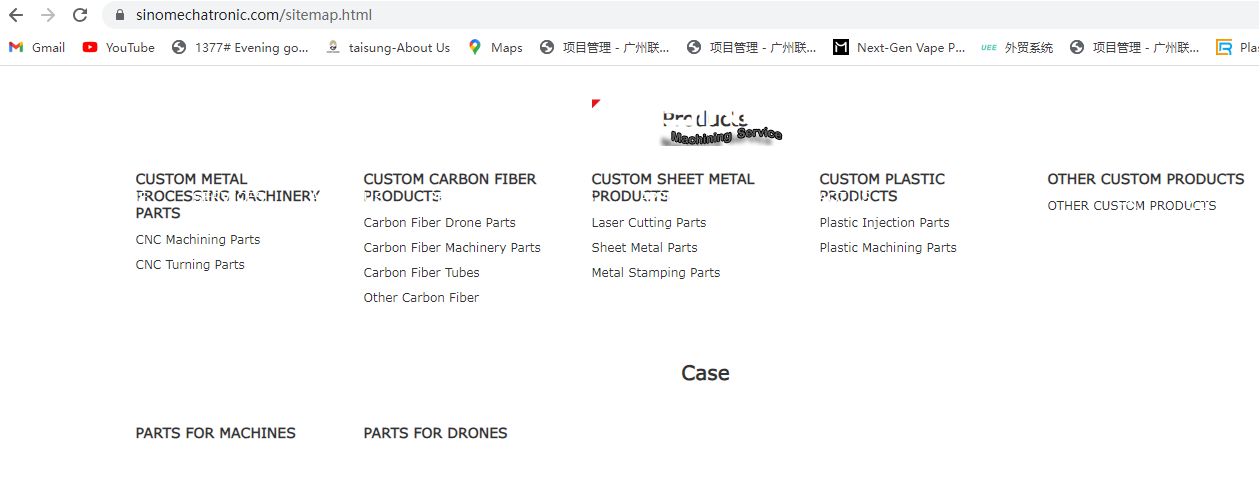The image size is (1259, 498).
Task: Open the Maps bookmark
Action: 495,47
